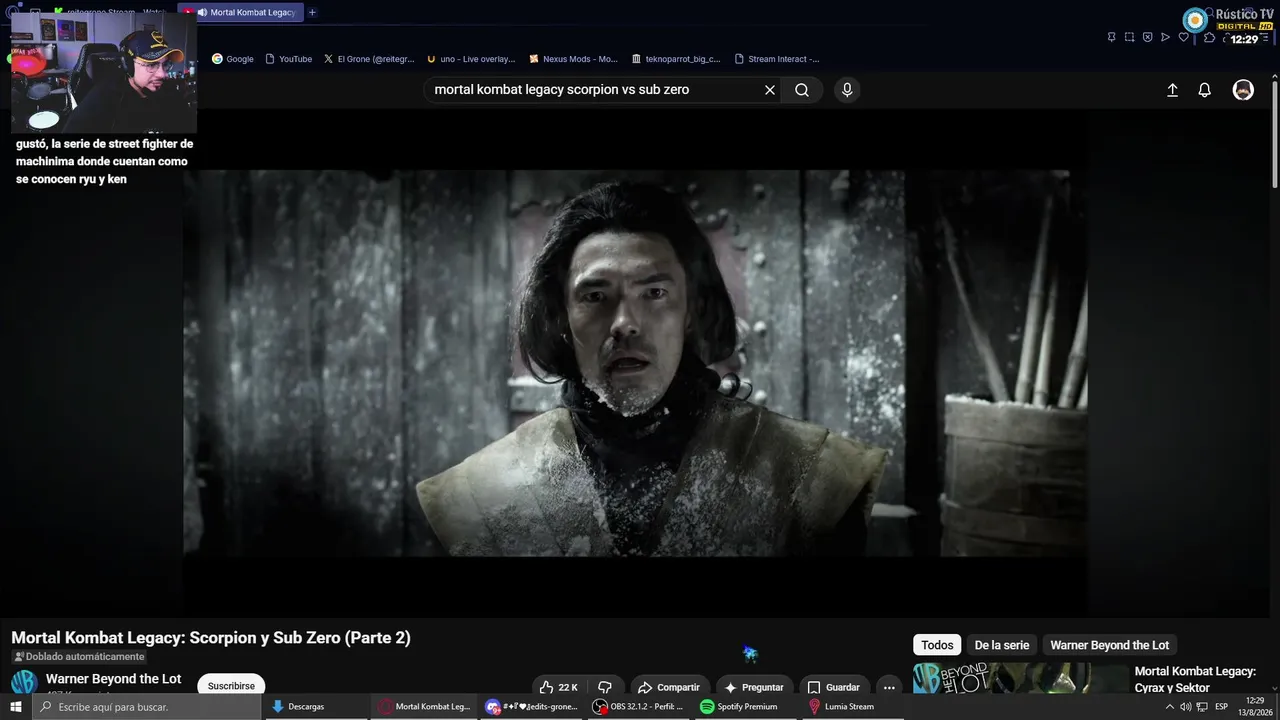Click the heart bookmark icon in toolbar
This screenshot has height=720, width=1280.
click(1184, 37)
